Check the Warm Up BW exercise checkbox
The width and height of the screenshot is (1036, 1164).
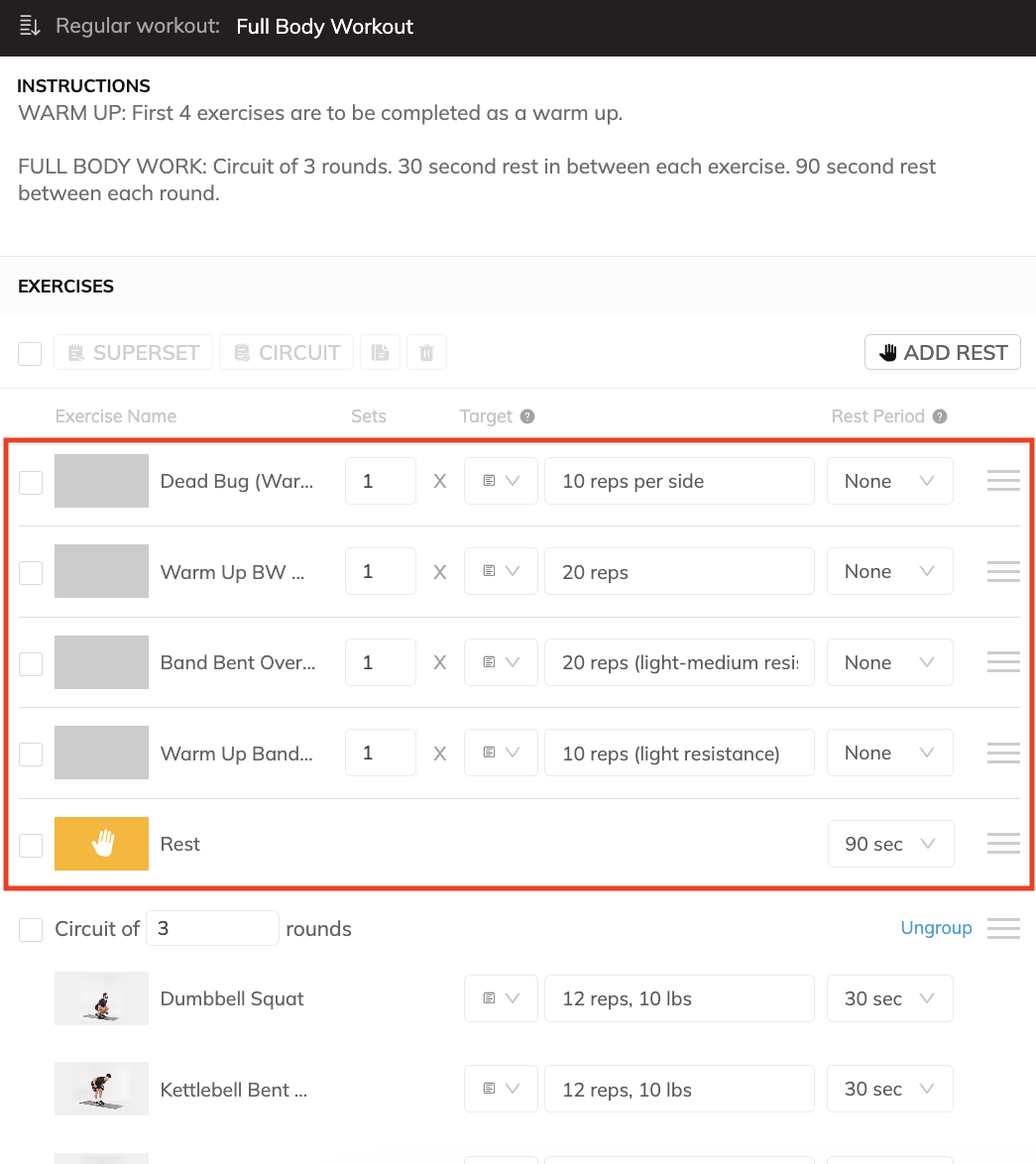click(x=31, y=573)
